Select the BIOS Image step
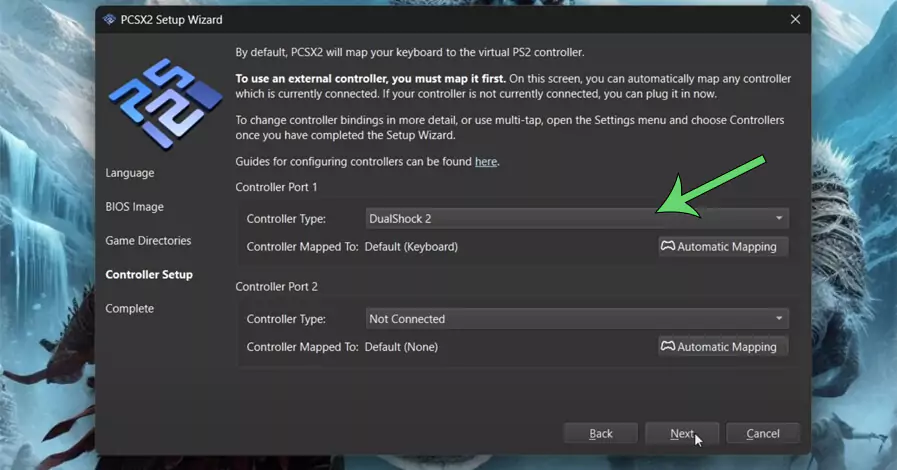 coord(134,207)
